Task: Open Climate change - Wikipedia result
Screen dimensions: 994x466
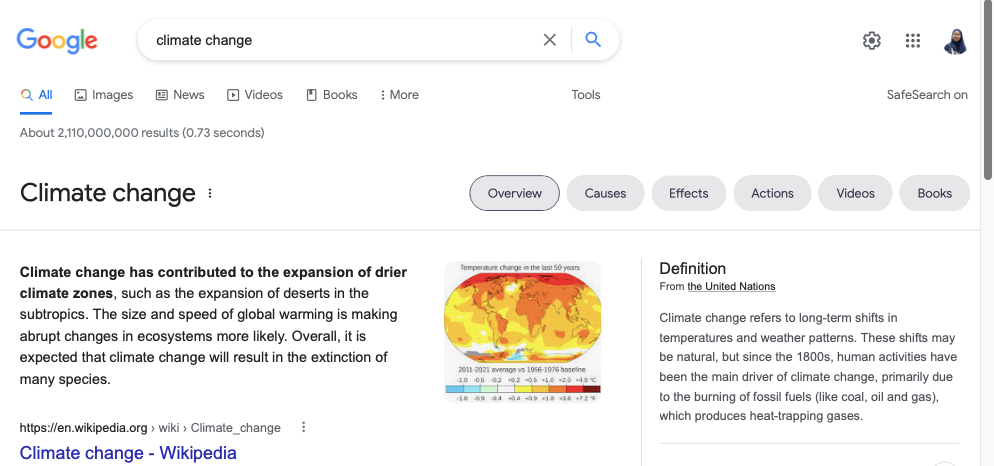Action: [128, 453]
